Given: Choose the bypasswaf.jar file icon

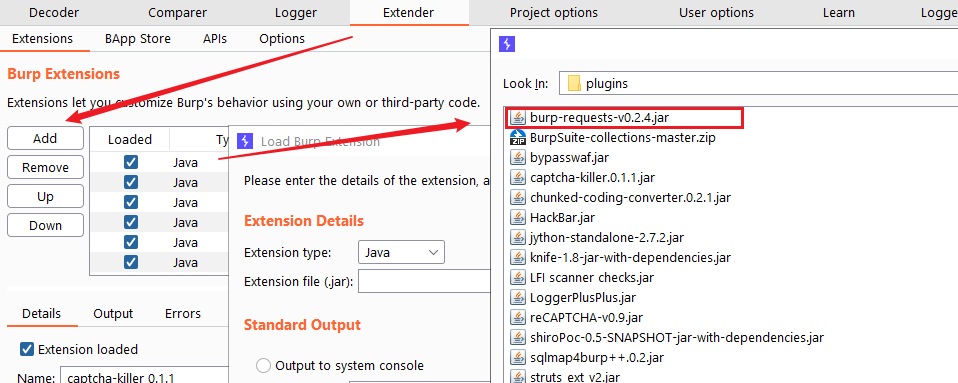Looking at the screenshot, I should pos(518,158).
